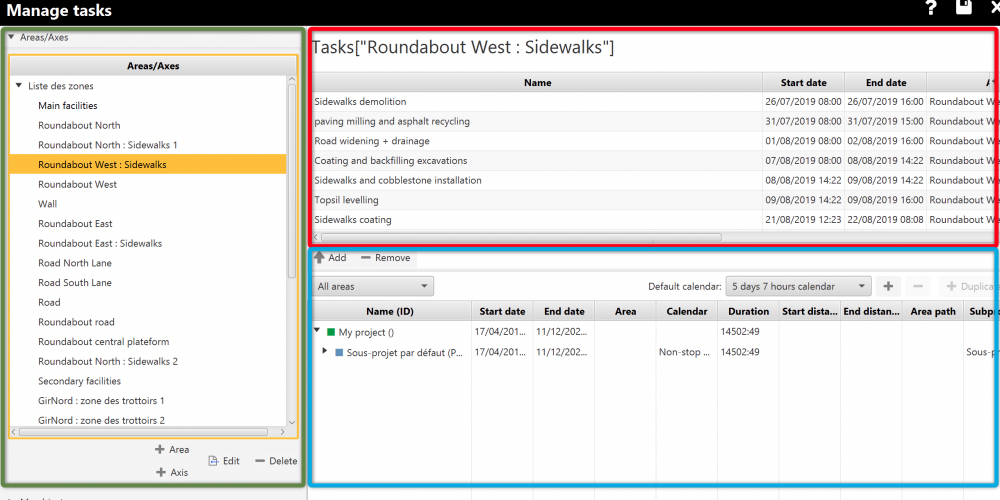Select the Sidewalks coating task
This screenshot has width=1000, height=500.
(x=654, y=220)
